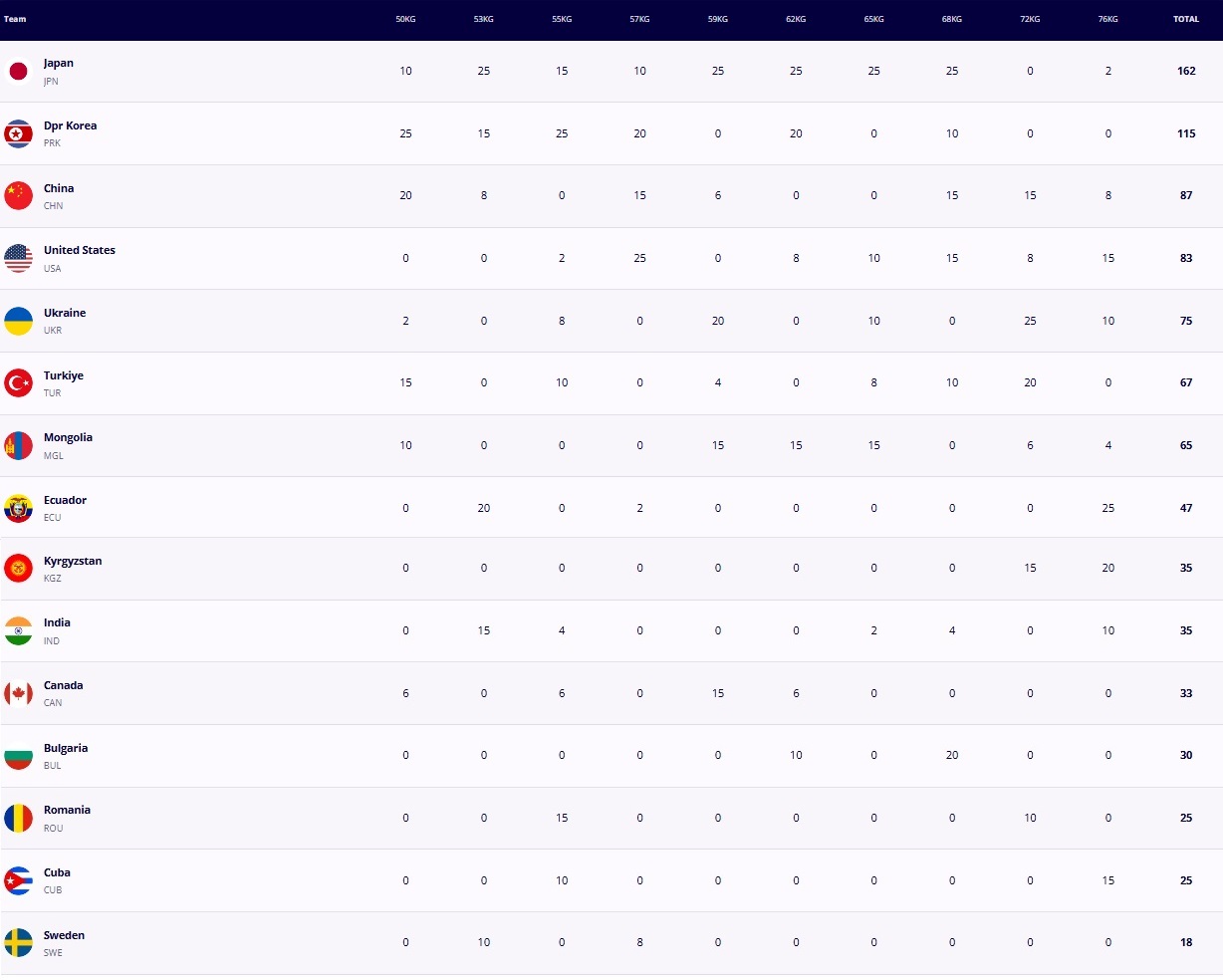Open the Romania team name link
The width and height of the screenshot is (1223, 980).
click(67, 810)
